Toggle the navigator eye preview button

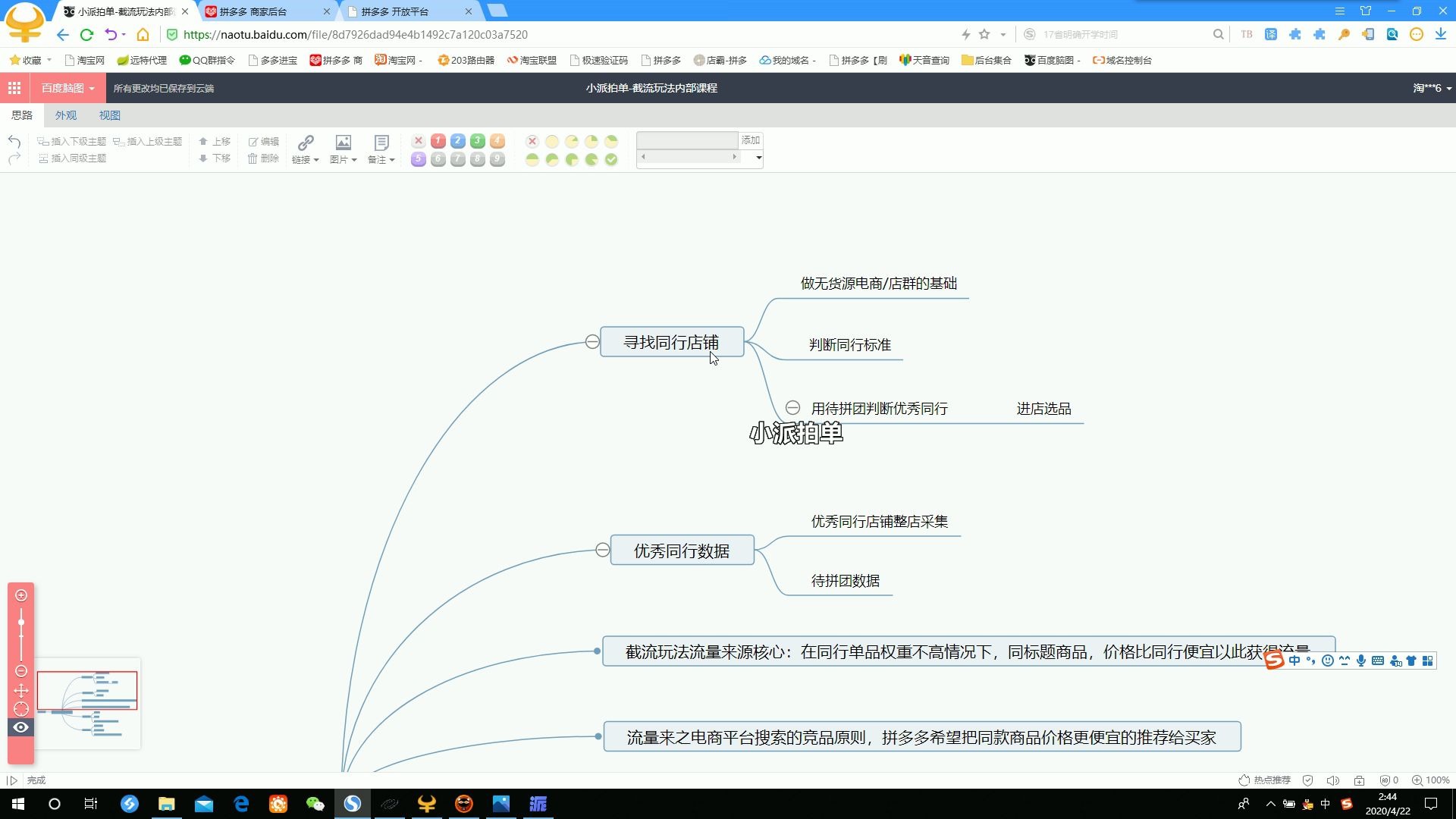(21, 727)
